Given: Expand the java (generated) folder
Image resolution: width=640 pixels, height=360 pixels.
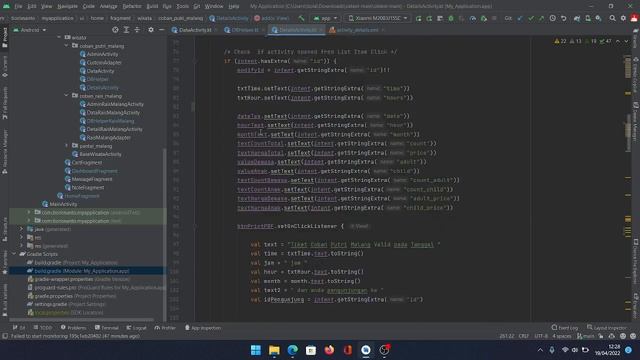Looking at the screenshot, I should 22,229.
